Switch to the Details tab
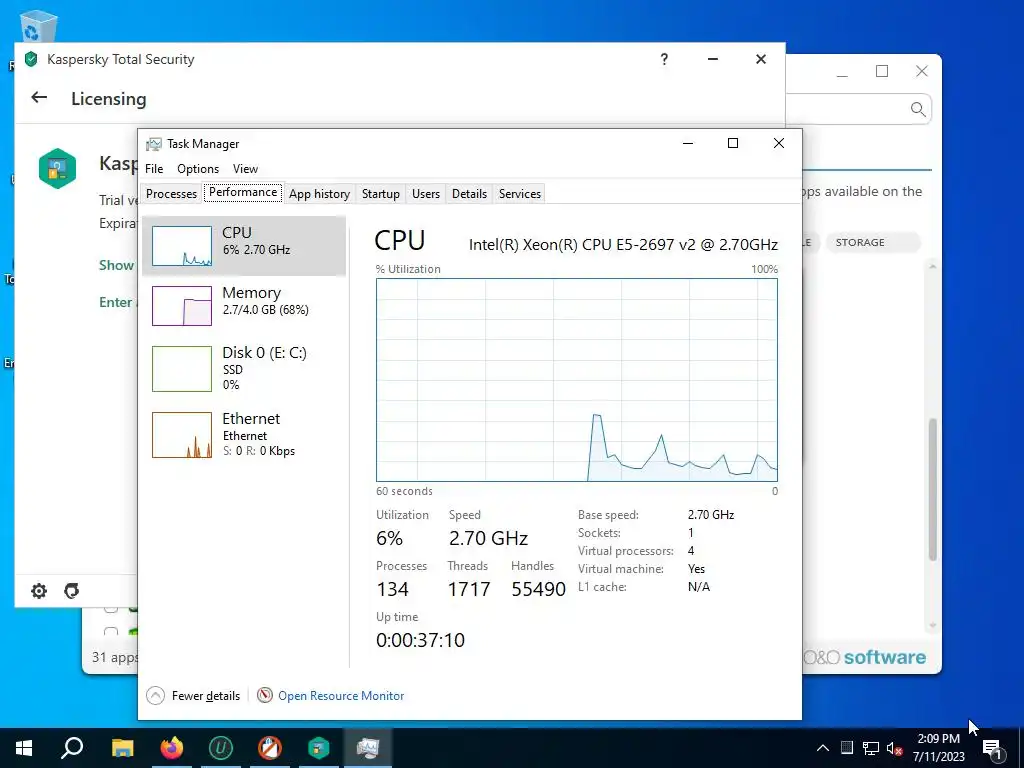This screenshot has width=1024, height=768. [x=470, y=194]
